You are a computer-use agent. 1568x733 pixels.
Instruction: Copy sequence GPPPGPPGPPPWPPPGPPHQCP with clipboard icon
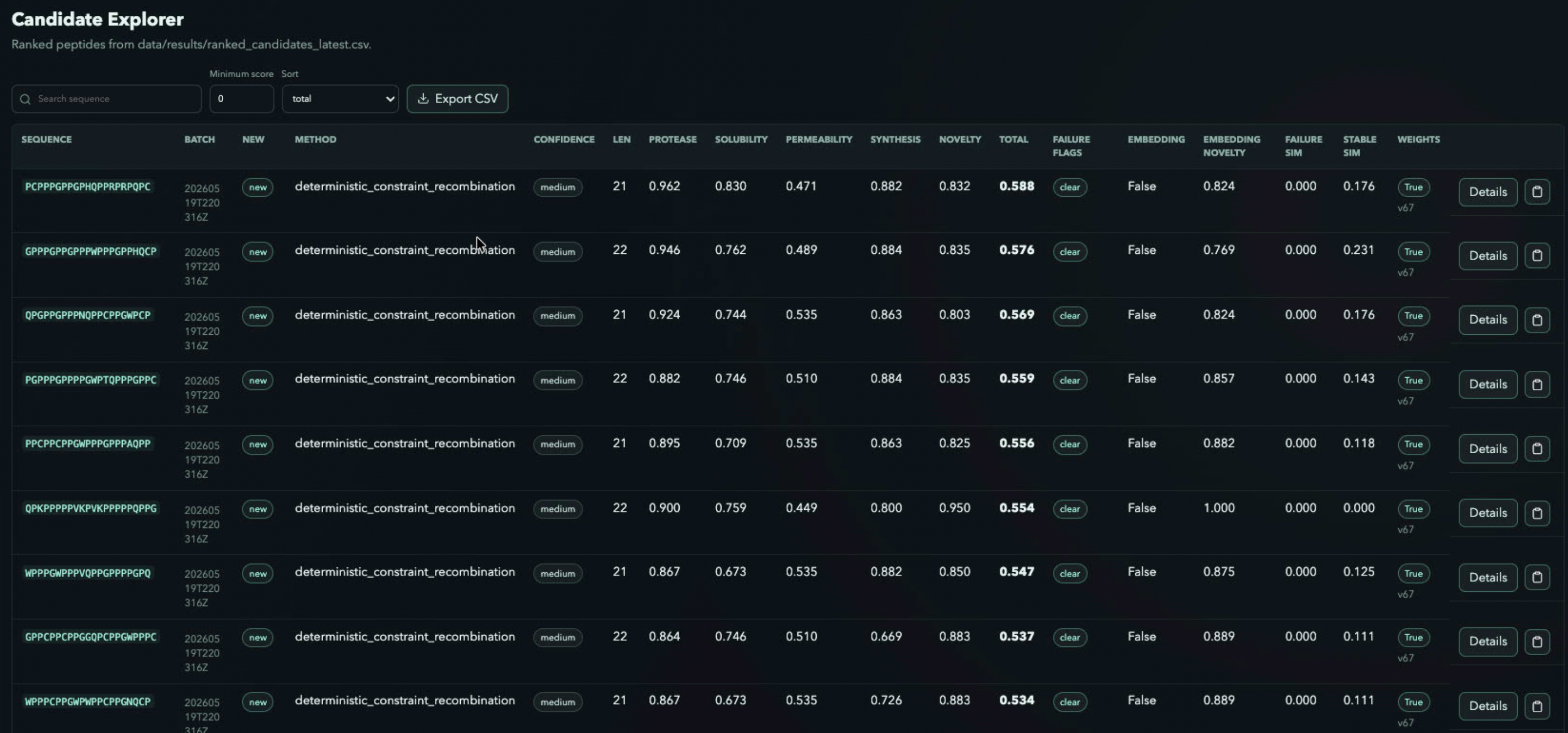(1537, 255)
